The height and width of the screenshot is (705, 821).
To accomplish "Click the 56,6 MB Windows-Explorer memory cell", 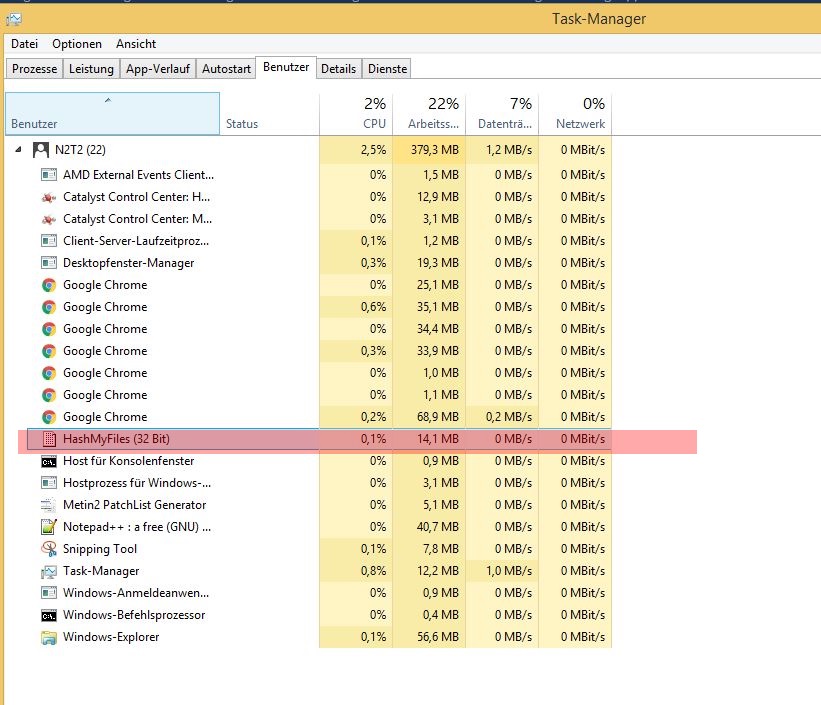I will 429,637.
